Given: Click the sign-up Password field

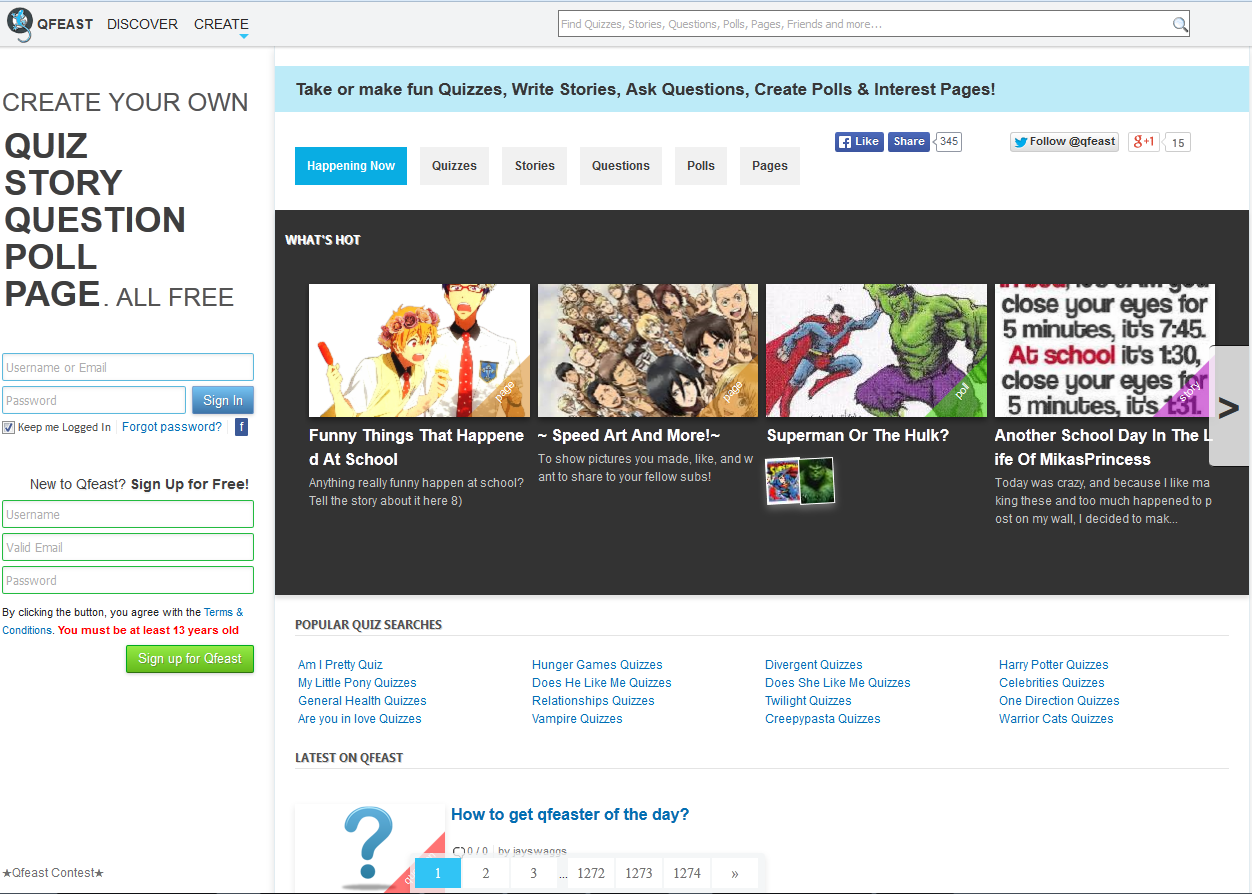Looking at the screenshot, I should pyautogui.click(x=128, y=580).
